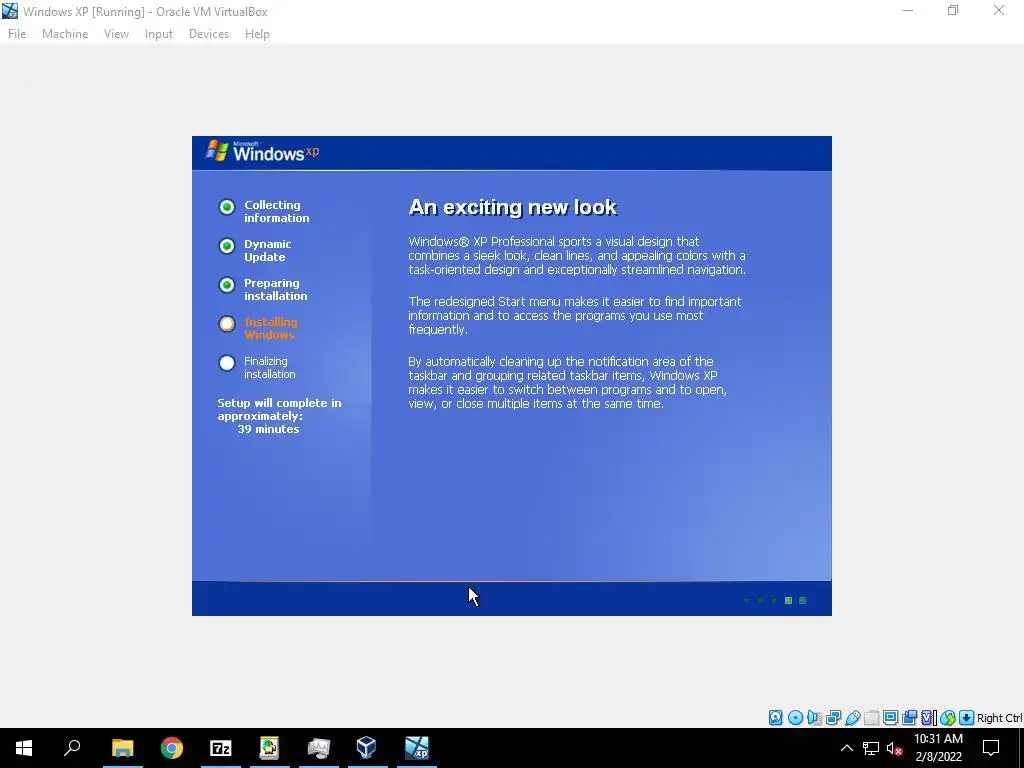Screen dimensions: 1024x768
Task: Open VirtualBox Manager cube taskbar icon
Action: [x=366, y=748]
